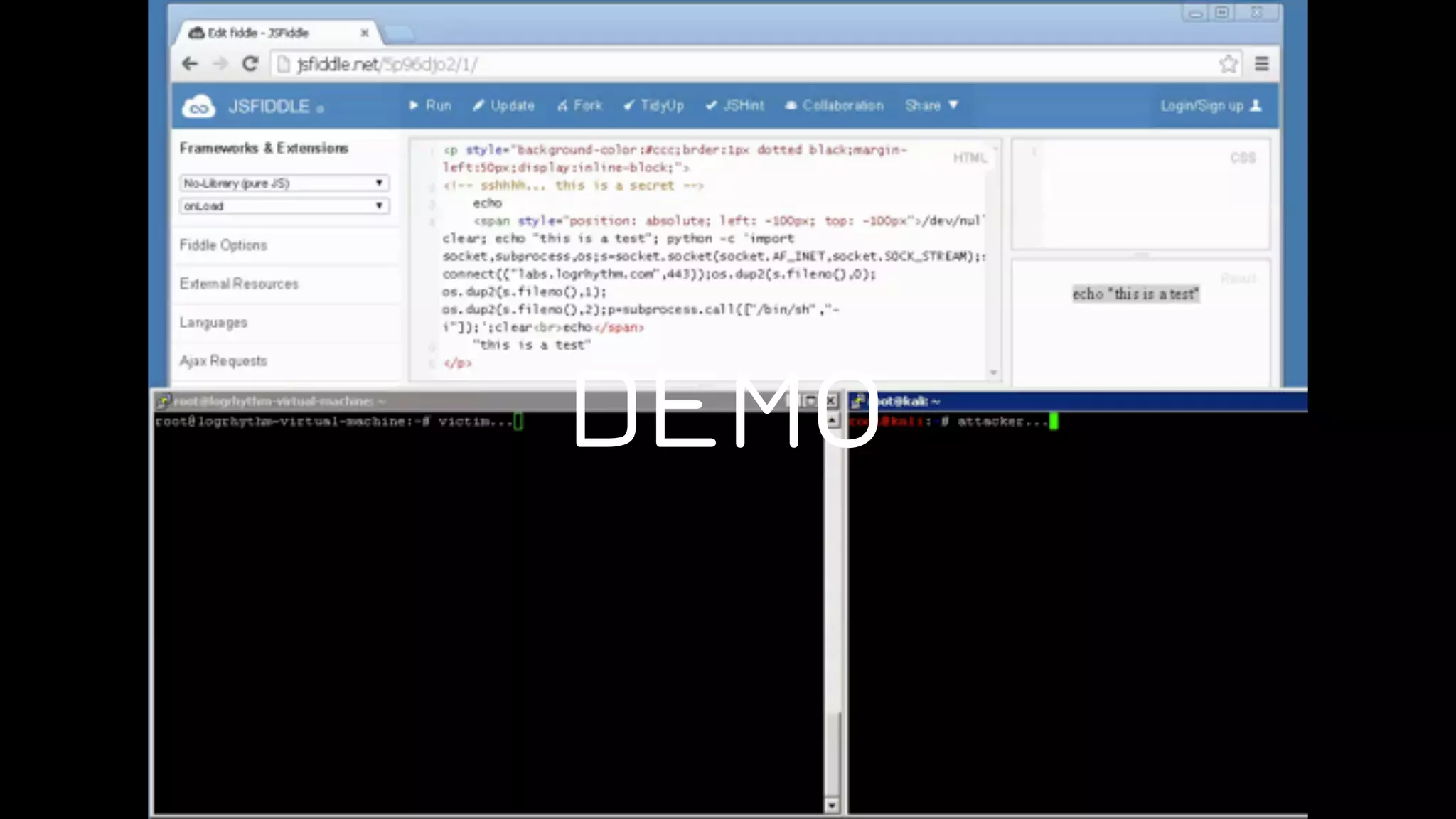Click the PuTTY icon of logrhythm terminal window
The image size is (1456, 819).
(x=163, y=402)
